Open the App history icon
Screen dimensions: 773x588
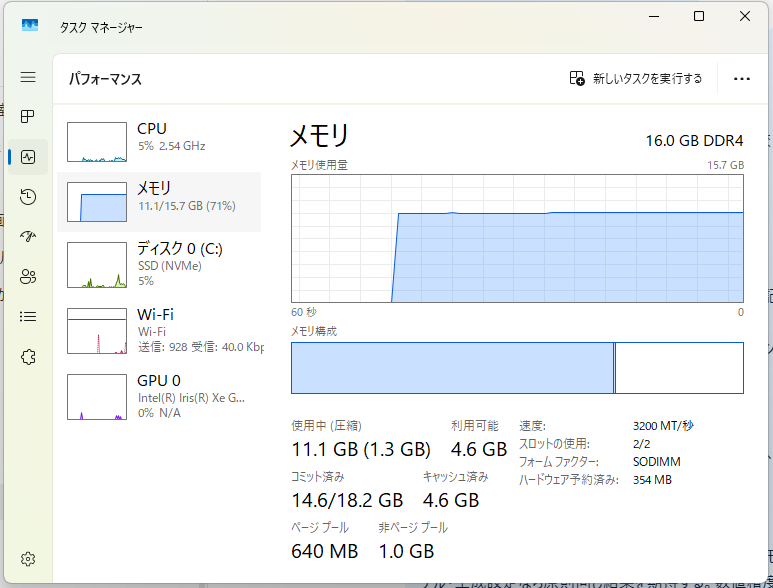[28, 197]
